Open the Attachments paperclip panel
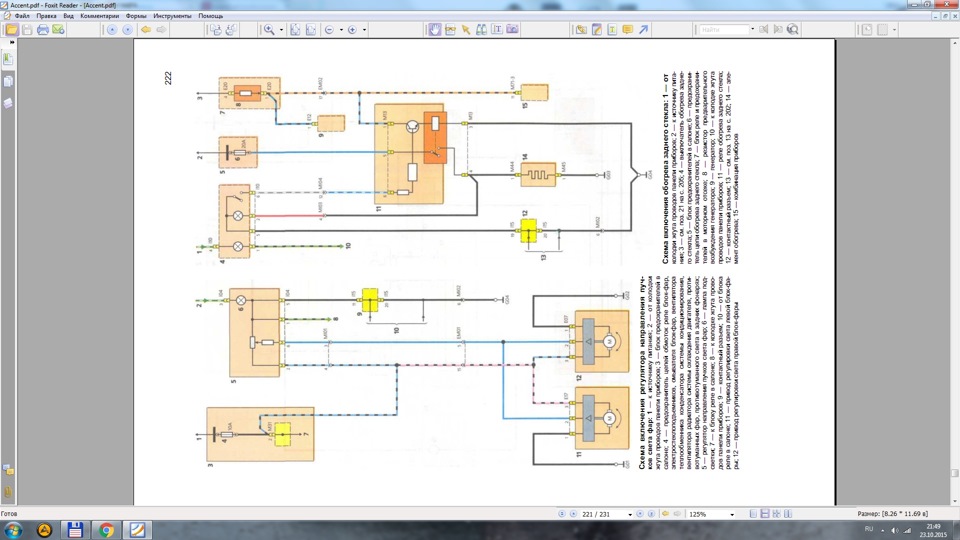The height and width of the screenshot is (540, 960). [8, 492]
